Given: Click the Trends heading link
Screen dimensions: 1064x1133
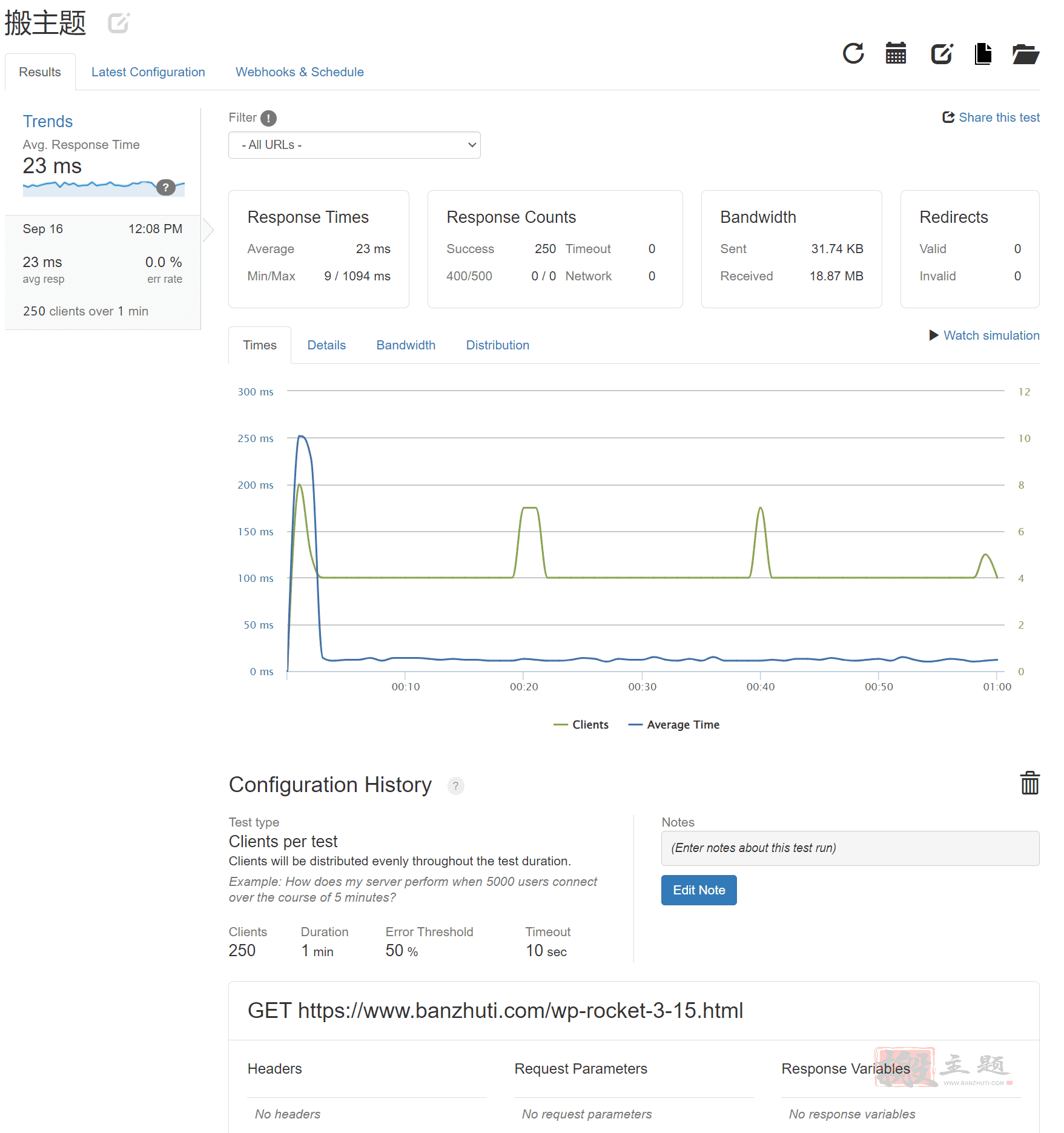Looking at the screenshot, I should coord(48,122).
